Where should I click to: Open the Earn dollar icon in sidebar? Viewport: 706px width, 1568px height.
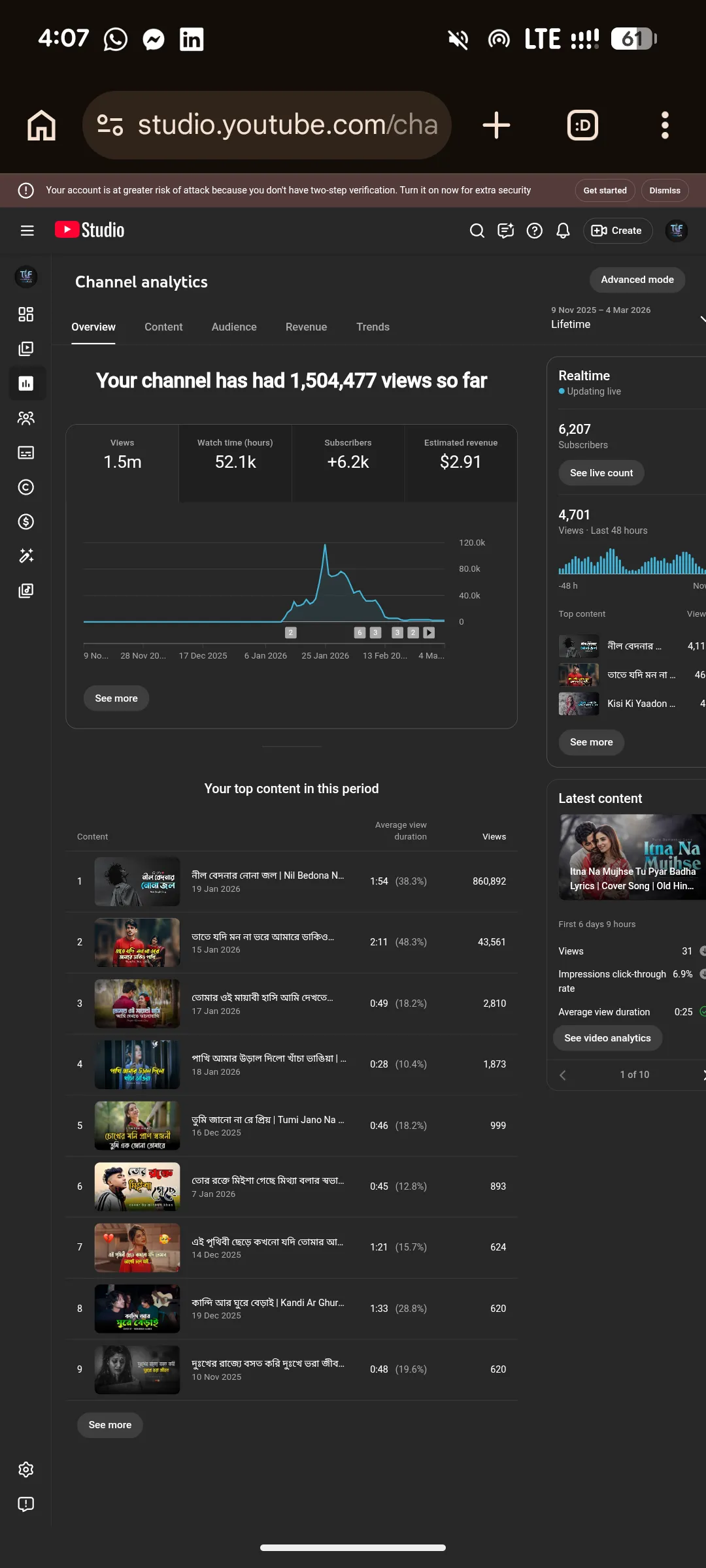point(25,521)
